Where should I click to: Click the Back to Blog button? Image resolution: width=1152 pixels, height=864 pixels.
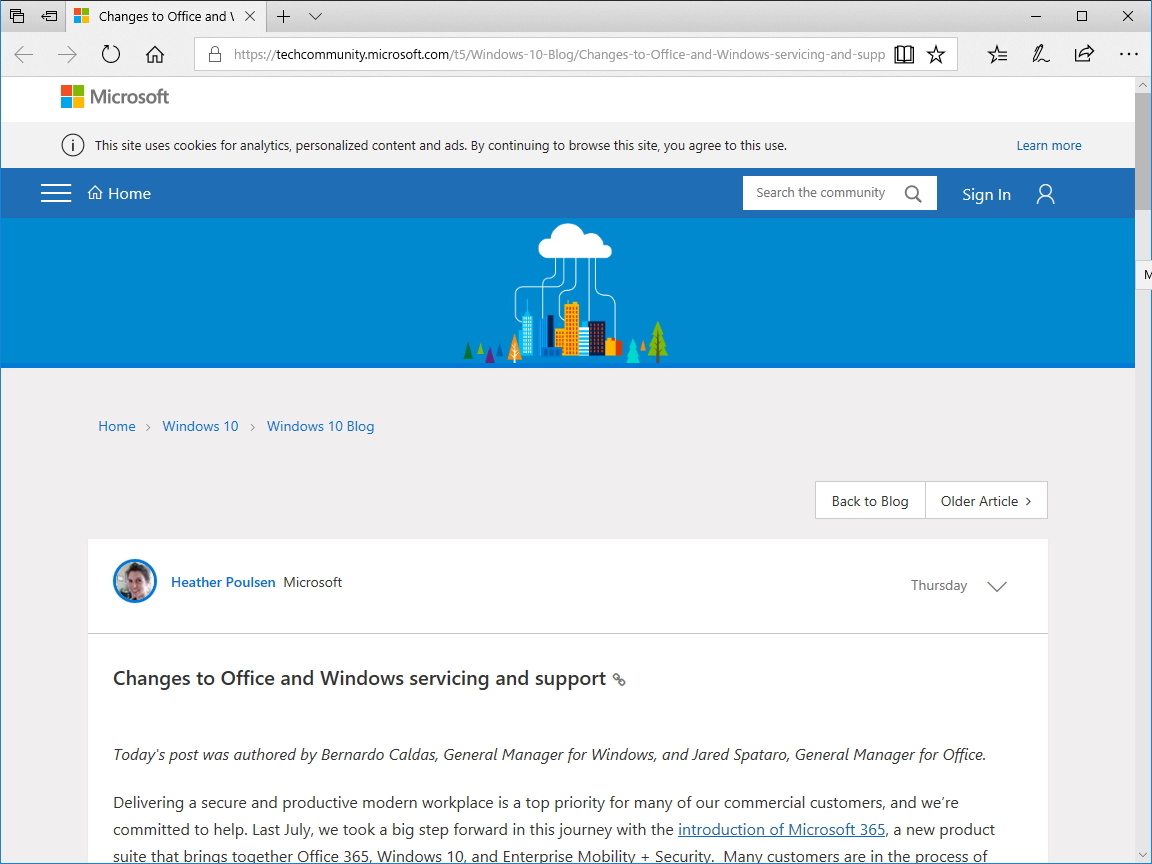click(x=869, y=500)
